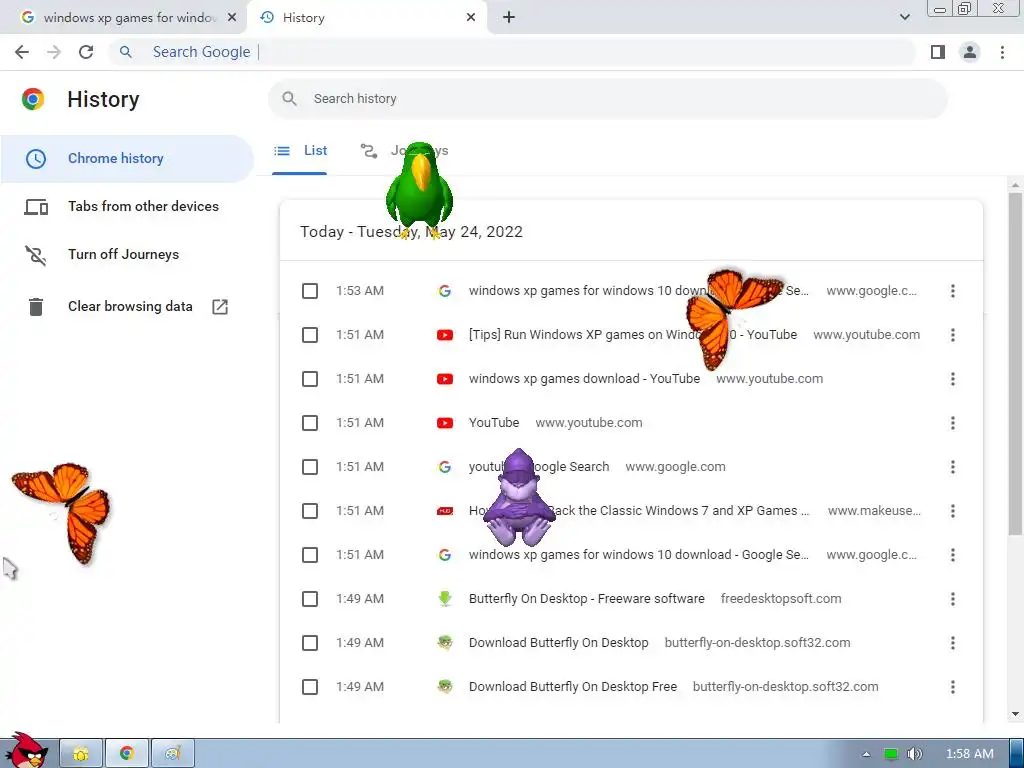Open actions menu for Download Butterfly On Desktop entry
The image size is (1024, 768).
pyautogui.click(x=953, y=643)
